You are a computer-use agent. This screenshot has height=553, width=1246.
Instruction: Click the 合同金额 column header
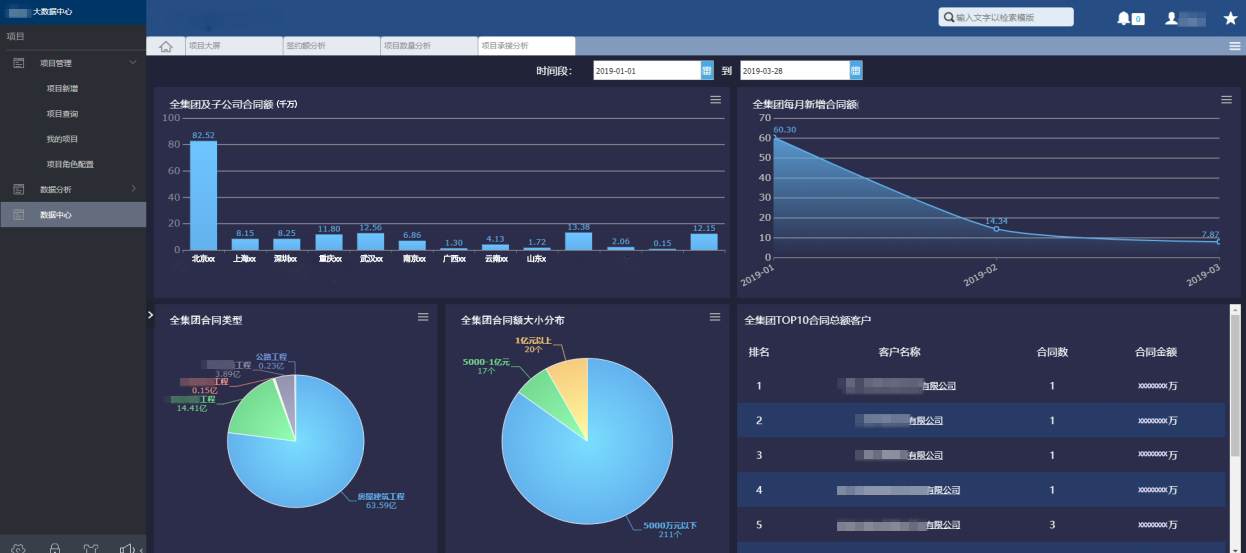point(1155,352)
